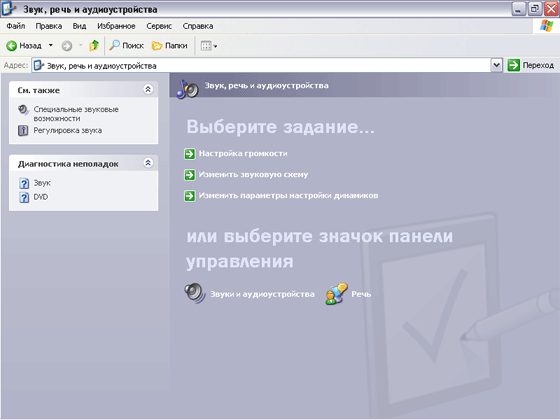
Task: Open the Вид menu
Action: coord(79,26)
